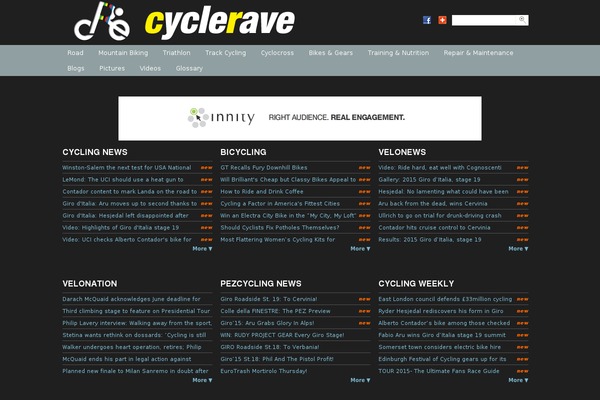Open 'Giro Roadside St. 19: To Cervinia!'
The image size is (600, 400).
269,299
